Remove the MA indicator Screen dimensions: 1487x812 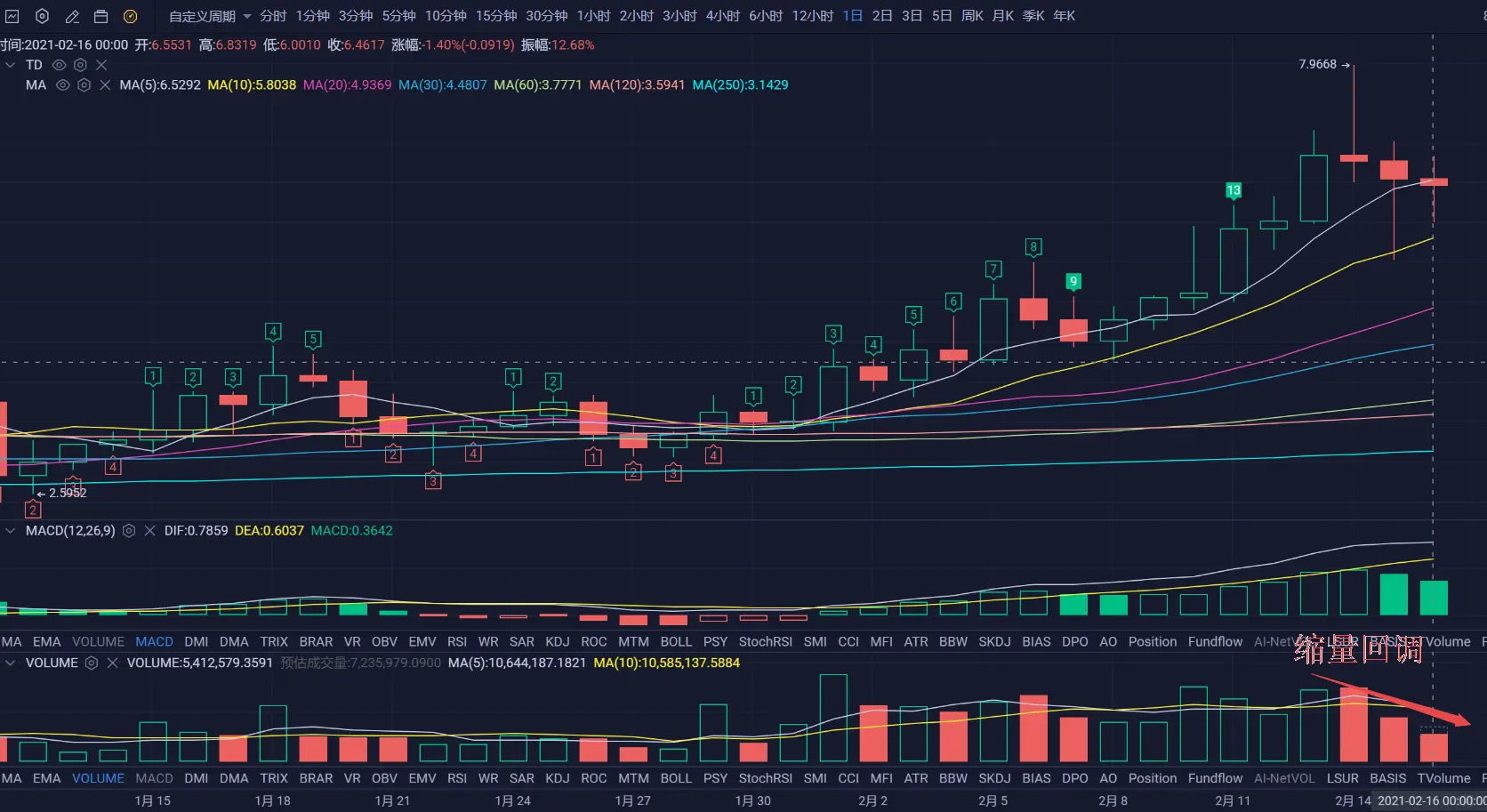click(x=105, y=85)
